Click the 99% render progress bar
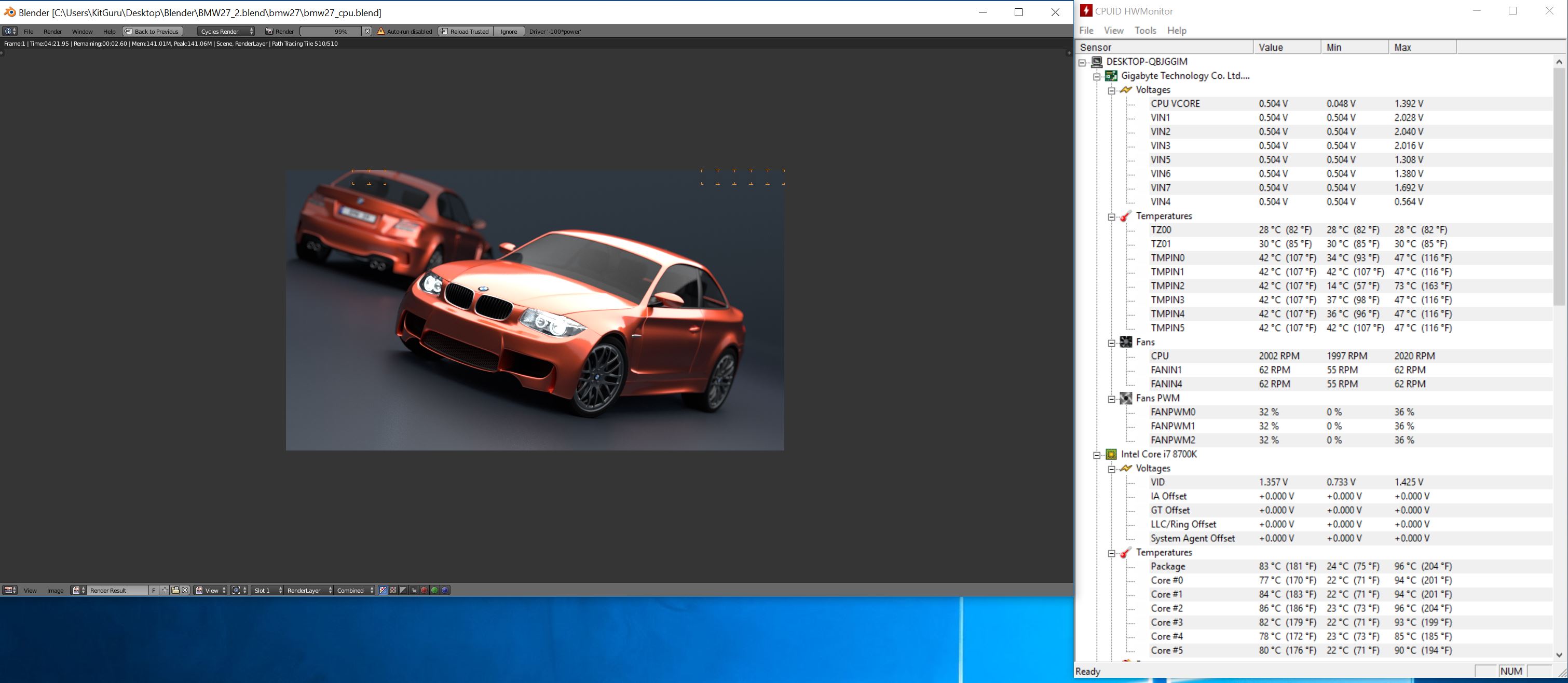Viewport: 1568px width, 683px height. pyautogui.click(x=331, y=31)
